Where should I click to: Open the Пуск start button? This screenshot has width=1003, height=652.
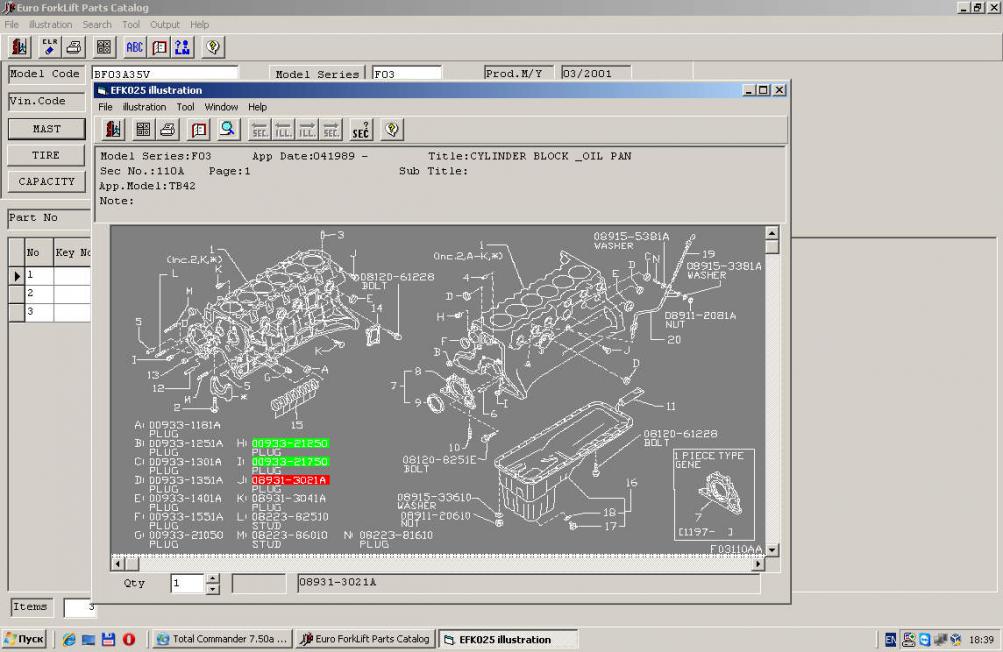[x=24, y=639]
